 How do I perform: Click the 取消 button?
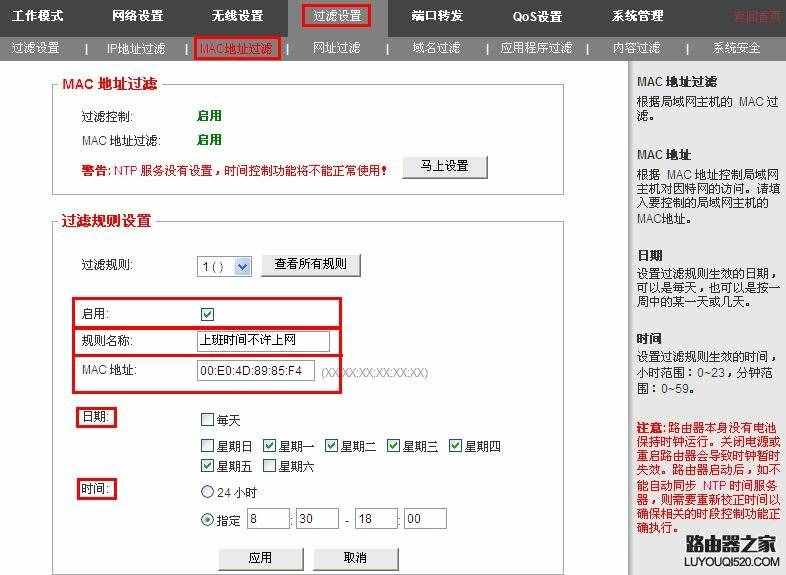[x=355, y=558]
